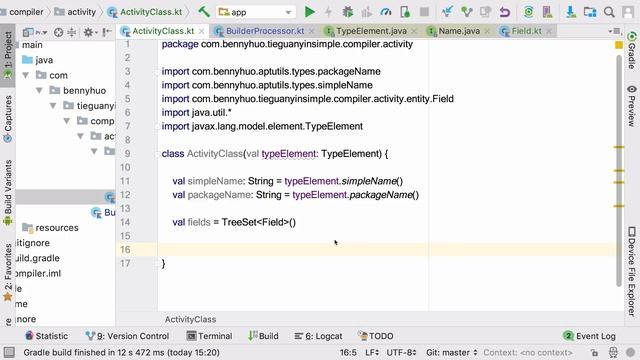Screen dimensions: 640x360
Task: Click line number 16 in the gutter
Action: click(x=125, y=249)
